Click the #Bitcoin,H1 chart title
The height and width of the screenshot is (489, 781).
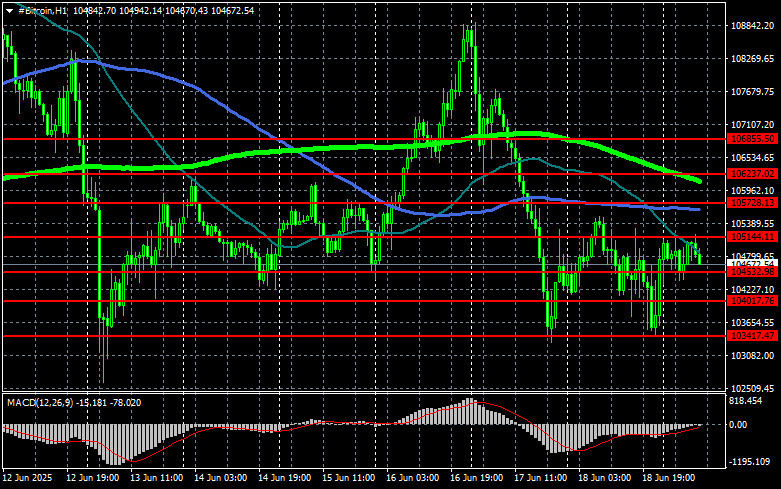pyautogui.click(x=42, y=10)
